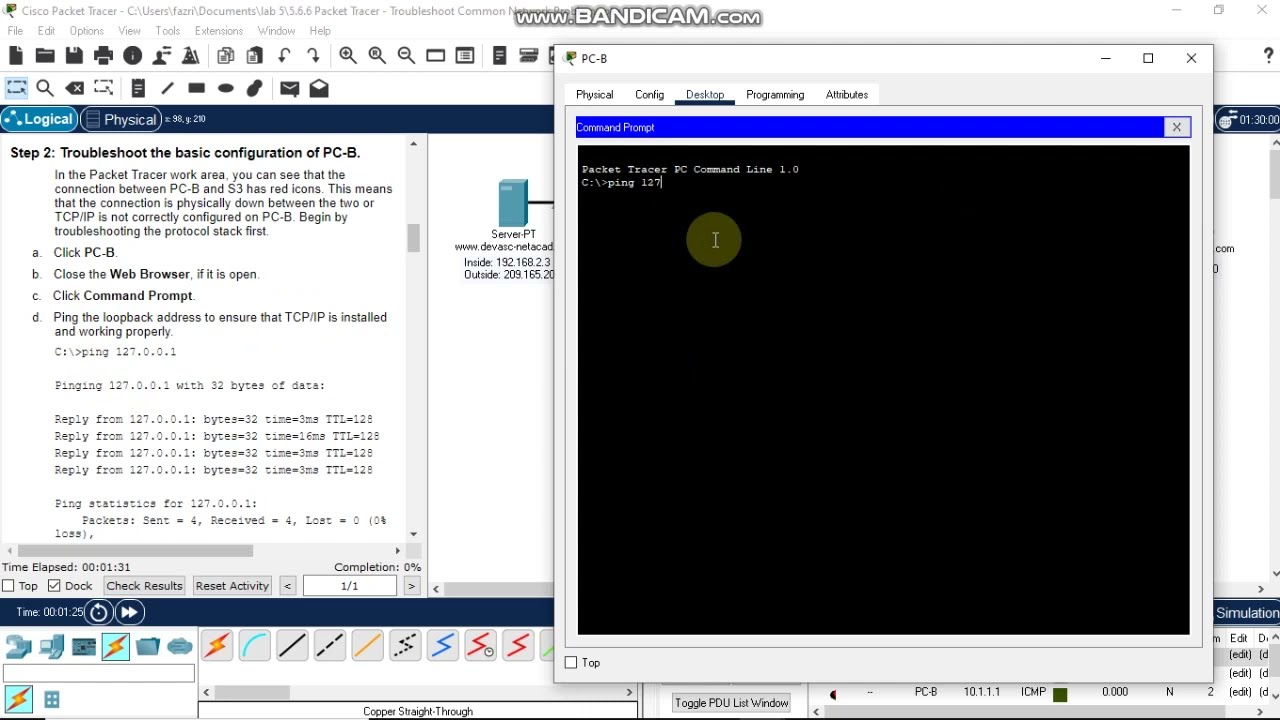
Task: Select the Inspect magnifier tool
Action: pos(45,88)
